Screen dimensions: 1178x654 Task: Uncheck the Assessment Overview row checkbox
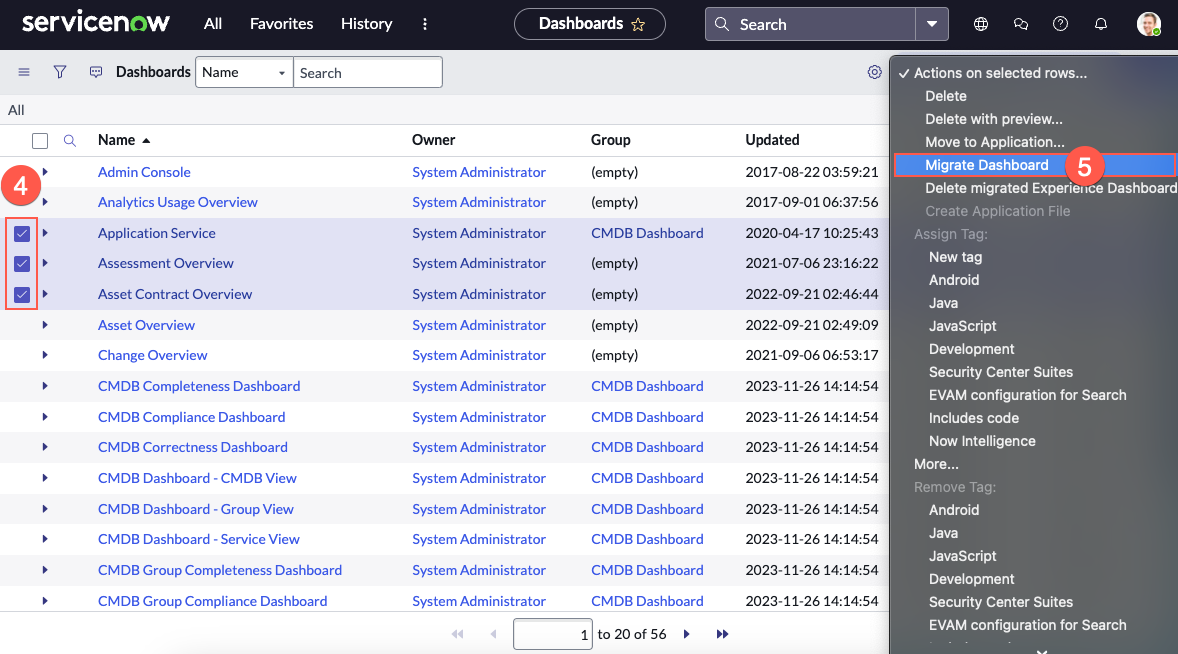coord(22,264)
